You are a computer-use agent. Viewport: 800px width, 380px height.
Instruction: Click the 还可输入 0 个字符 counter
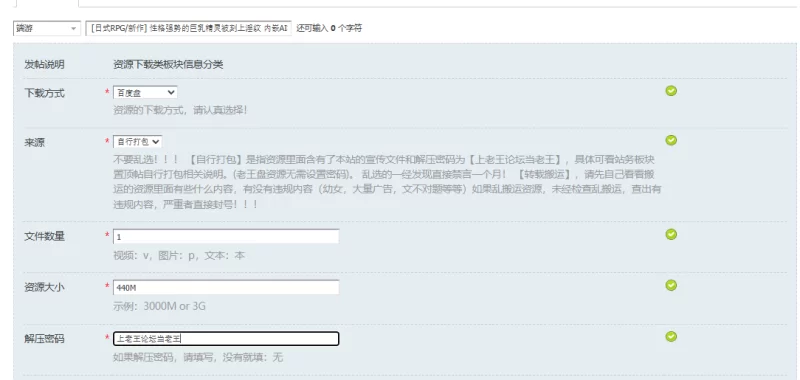[329, 29]
